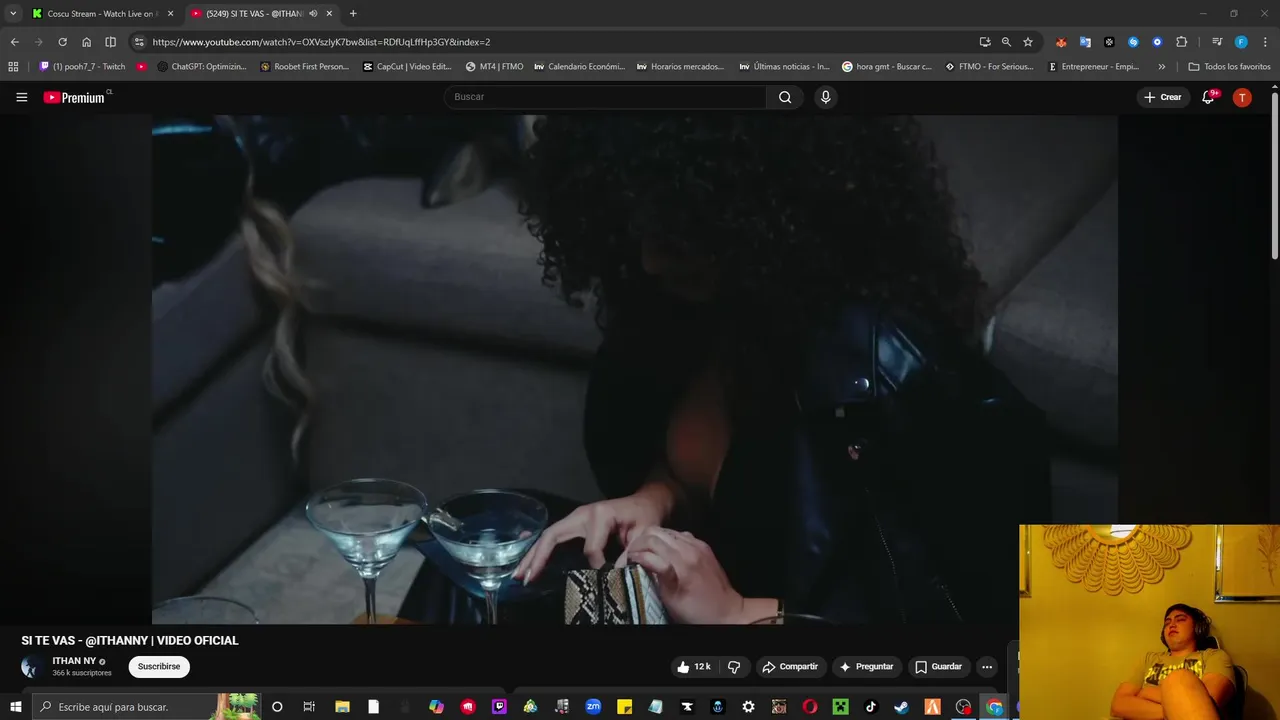Open Opera browser from the taskbar

point(810,707)
